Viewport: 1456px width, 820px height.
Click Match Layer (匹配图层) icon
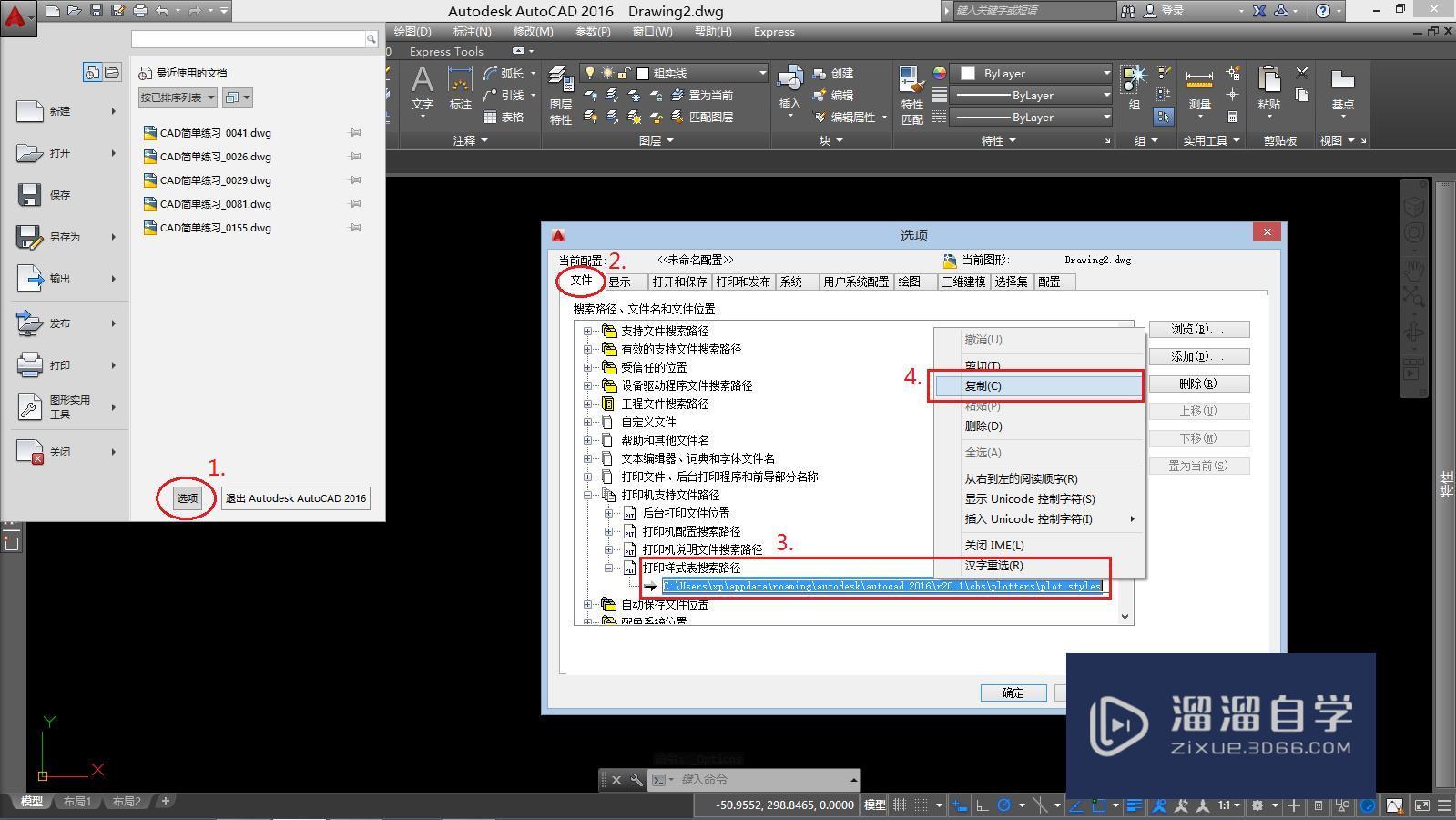(x=677, y=117)
